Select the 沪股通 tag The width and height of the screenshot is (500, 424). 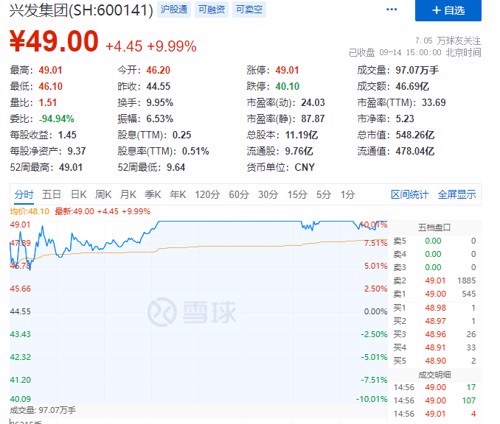[x=174, y=9]
